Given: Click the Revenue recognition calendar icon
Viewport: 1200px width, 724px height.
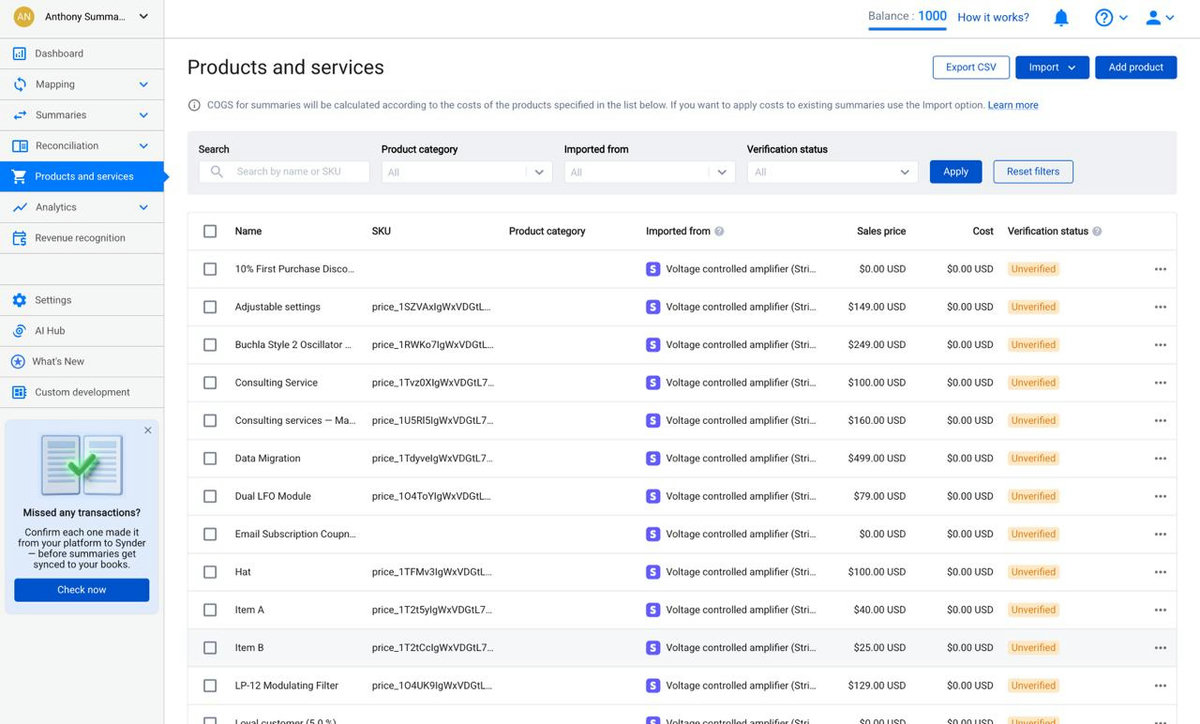Looking at the screenshot, I should coord(19,238).
